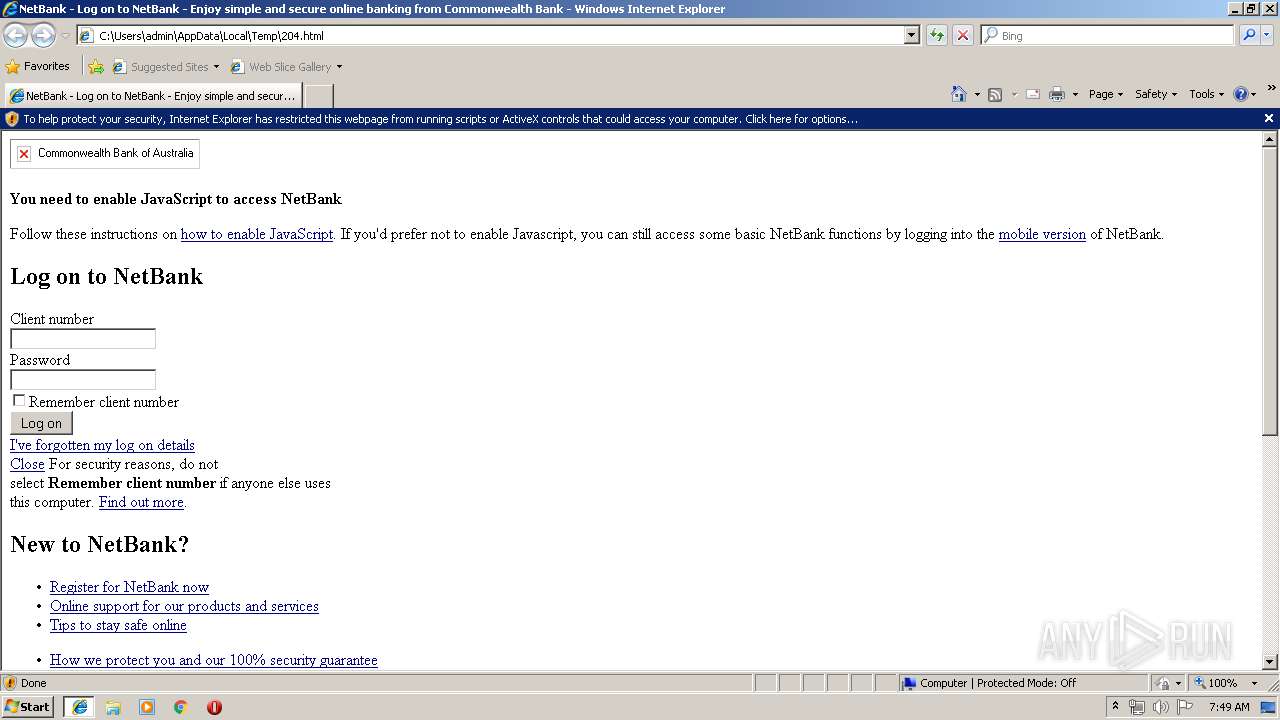
Task: Select the NetBank Log on tab
Action: [x=153, y=96]
